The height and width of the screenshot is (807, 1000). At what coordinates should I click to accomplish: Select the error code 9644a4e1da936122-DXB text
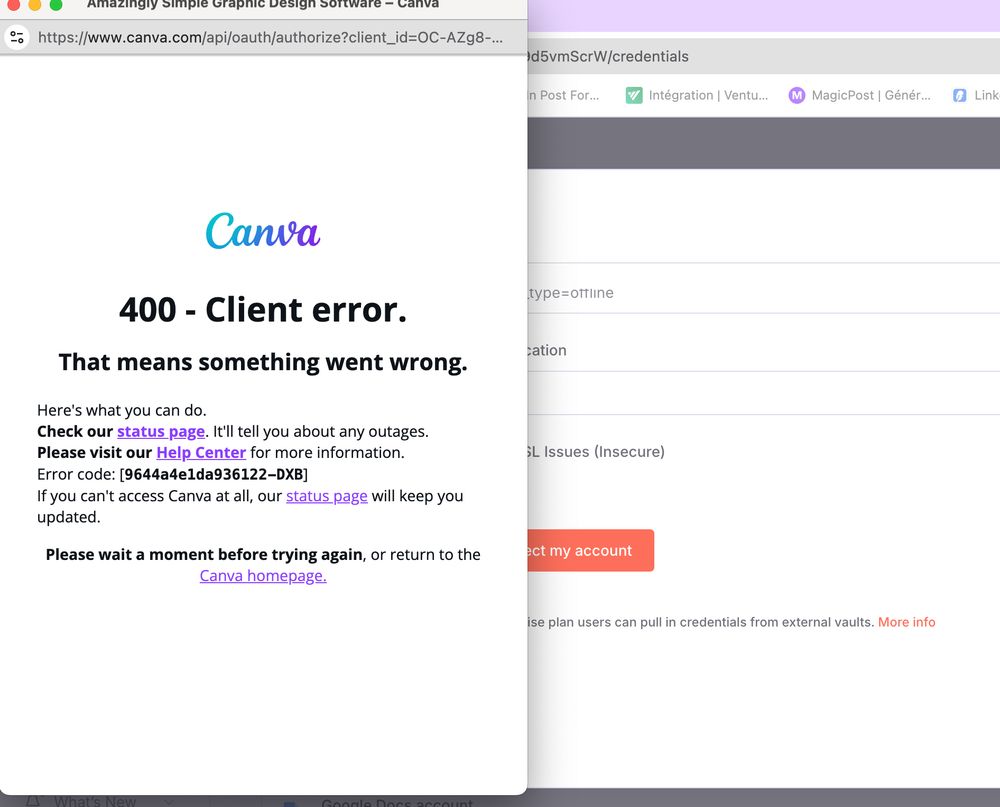pyautogui.click(x=214, y=475)
